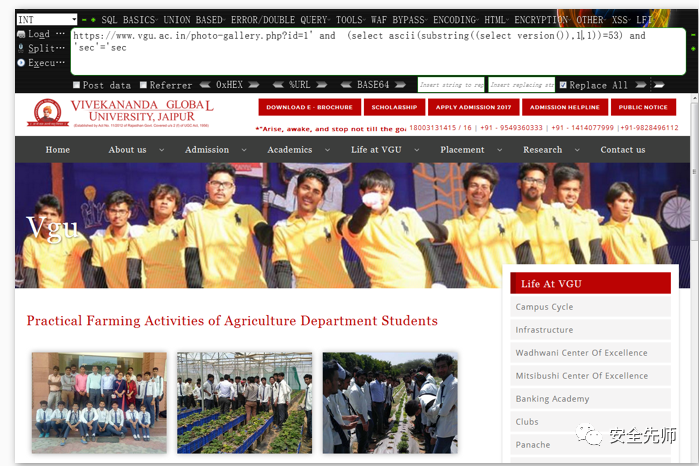Image resolution: width=699 pixels, height=466 pixels.
Task: Click the Vivekananda Global University logo
Action: coord(121,113)
